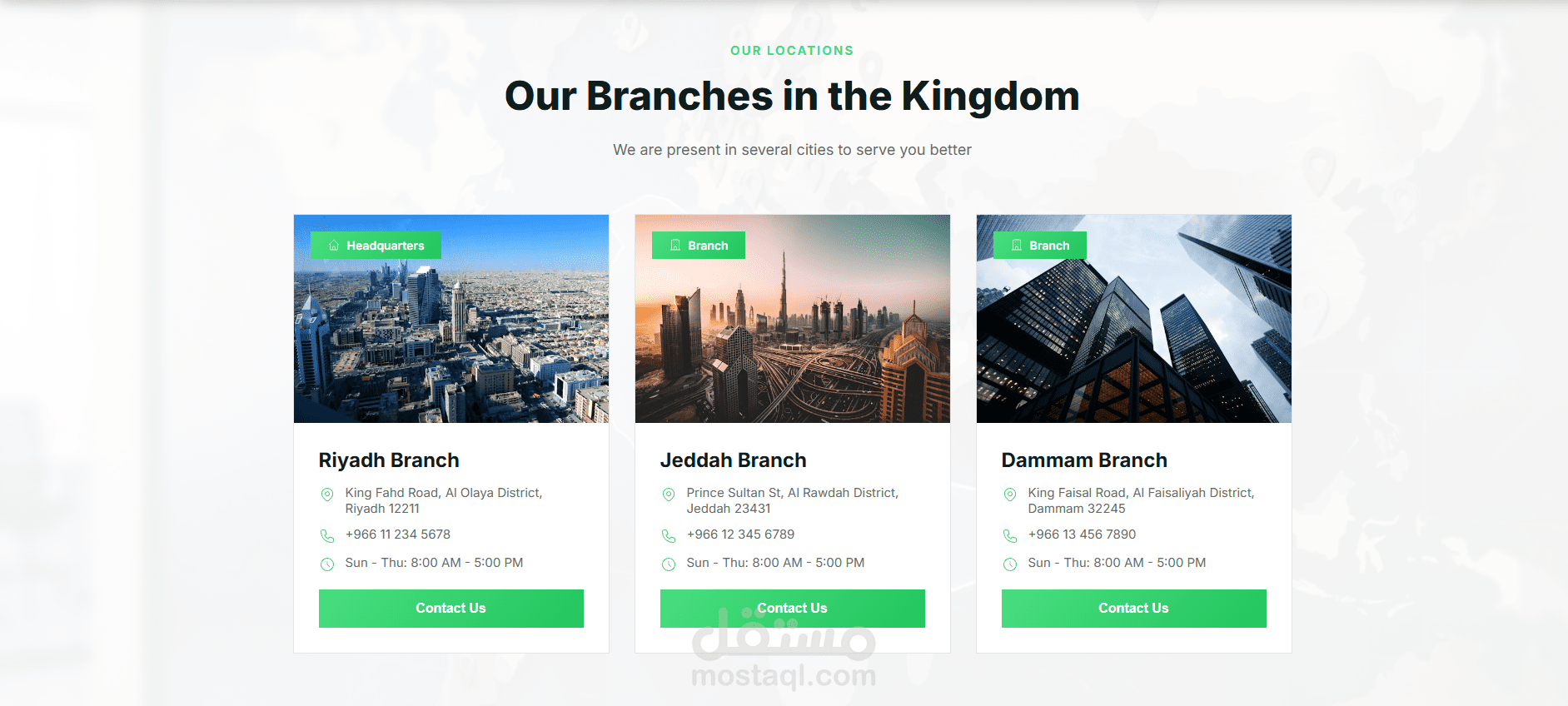Viewport: 1568px width, 706px height.
Task: Click the phone icon in Dammam Branch card
Action: click(x=1010, y=535)
